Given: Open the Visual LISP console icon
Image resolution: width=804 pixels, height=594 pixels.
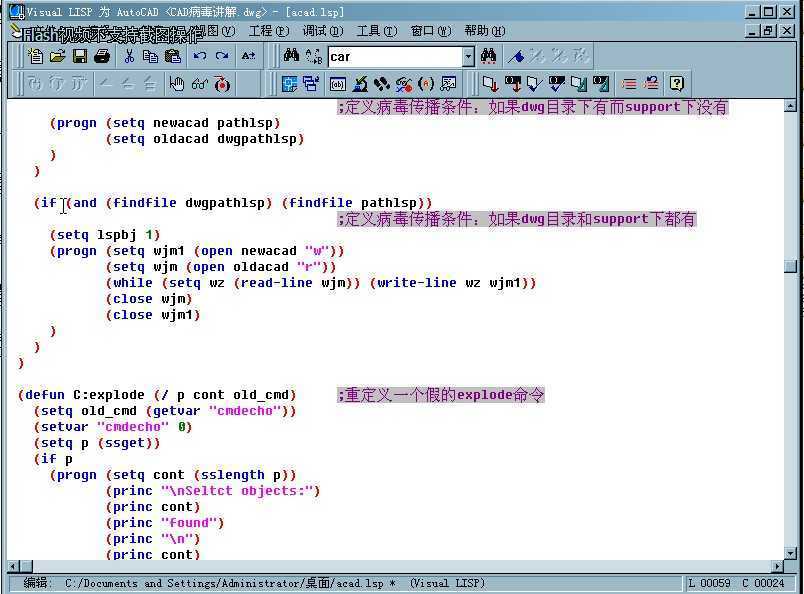Looking at the screenshot, I should point(337,84).
